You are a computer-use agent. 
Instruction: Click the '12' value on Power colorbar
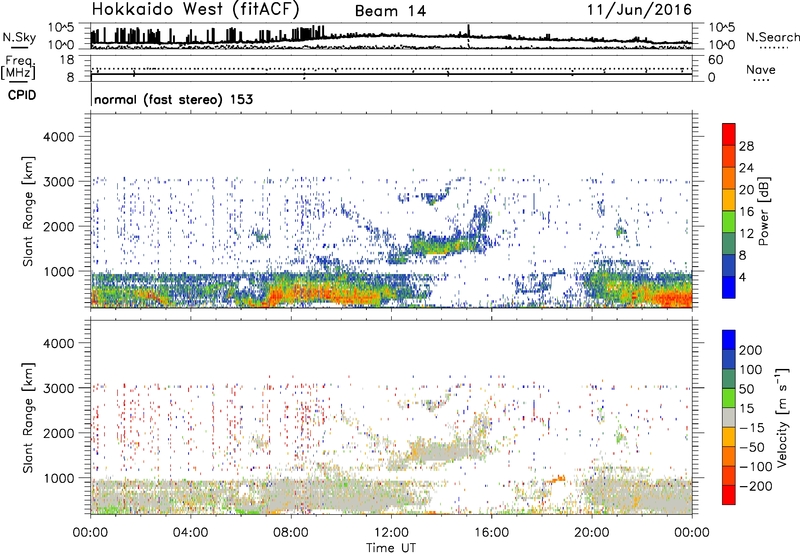[x=746, y=234]
